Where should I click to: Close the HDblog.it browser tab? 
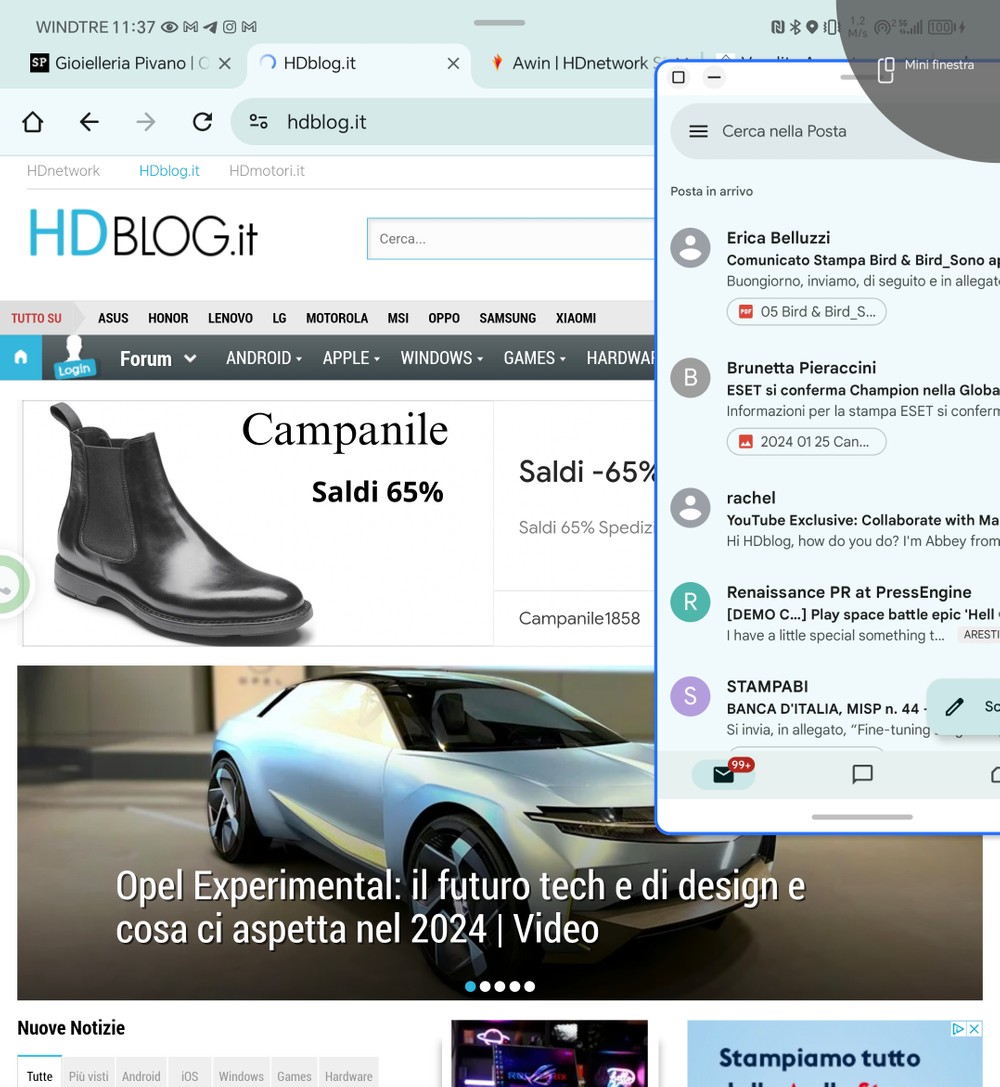pyautogui.click(x=453, y=64)
